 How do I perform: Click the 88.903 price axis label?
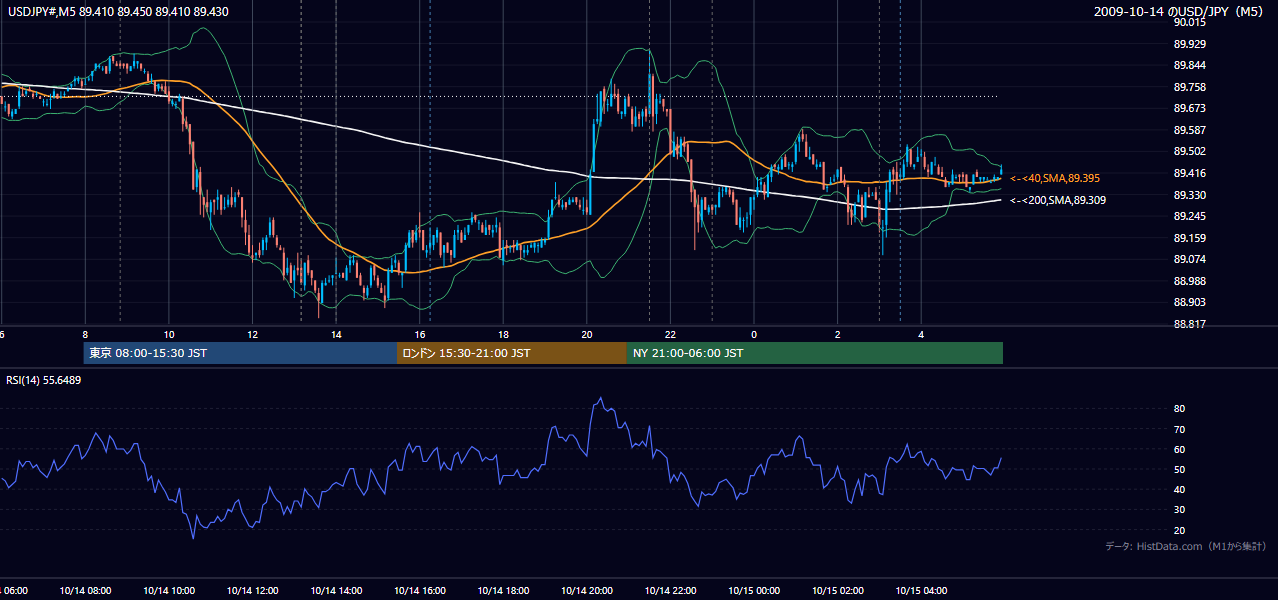[x=1188, y=302]
